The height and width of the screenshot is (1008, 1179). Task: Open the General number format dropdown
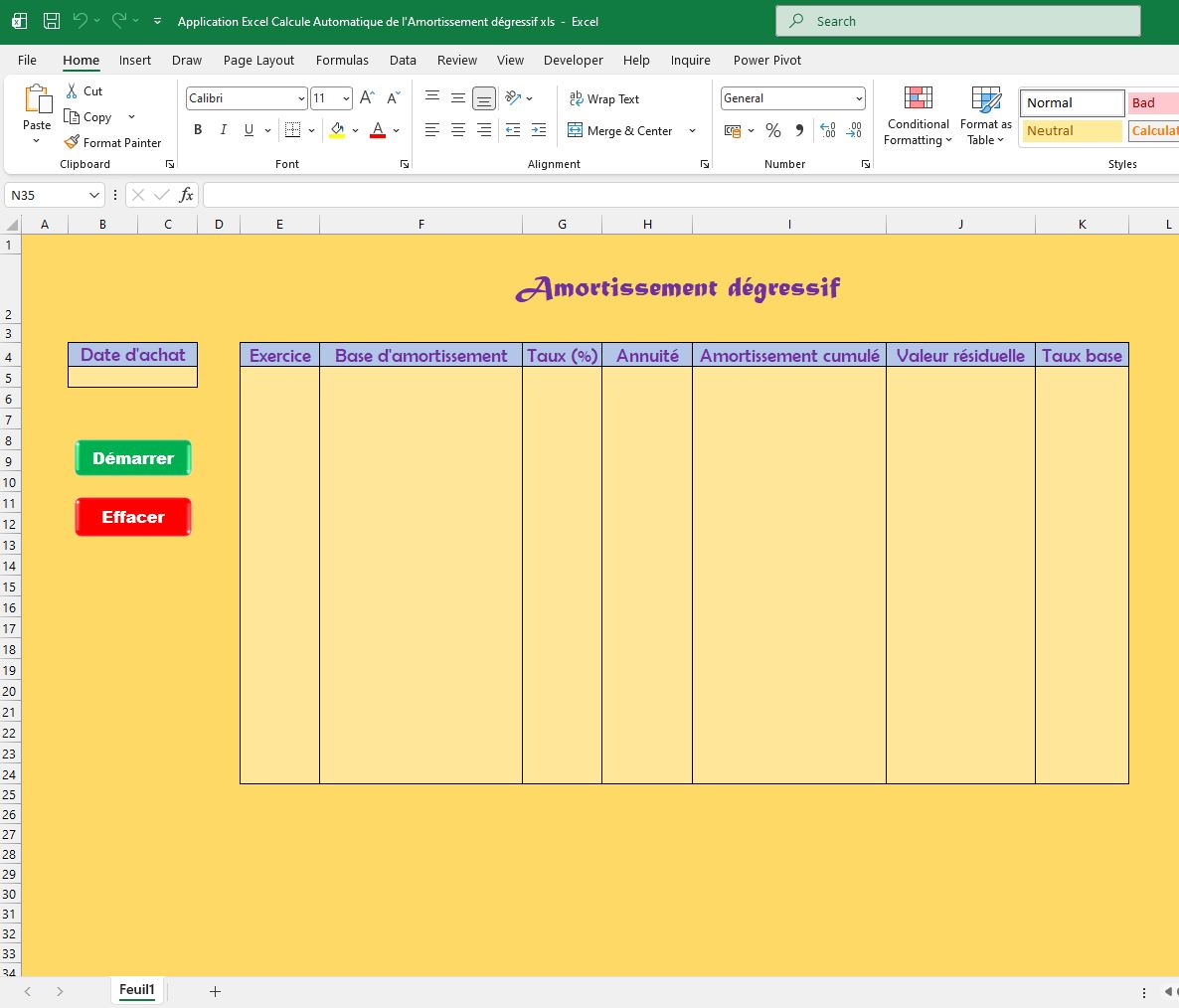coord(859,98)
